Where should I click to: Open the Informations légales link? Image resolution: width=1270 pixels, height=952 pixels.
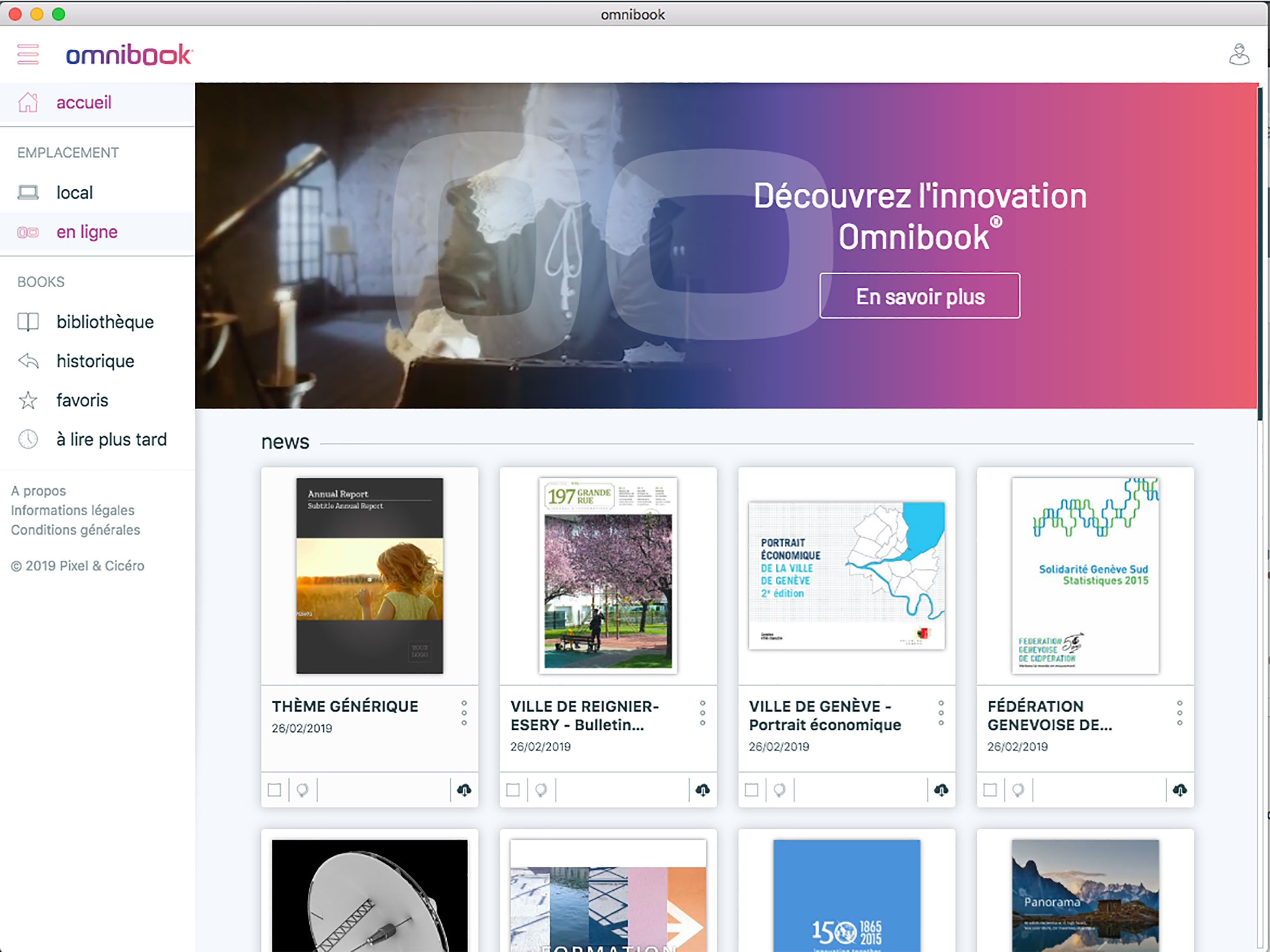pyautogui.click(x=73, y=510)
